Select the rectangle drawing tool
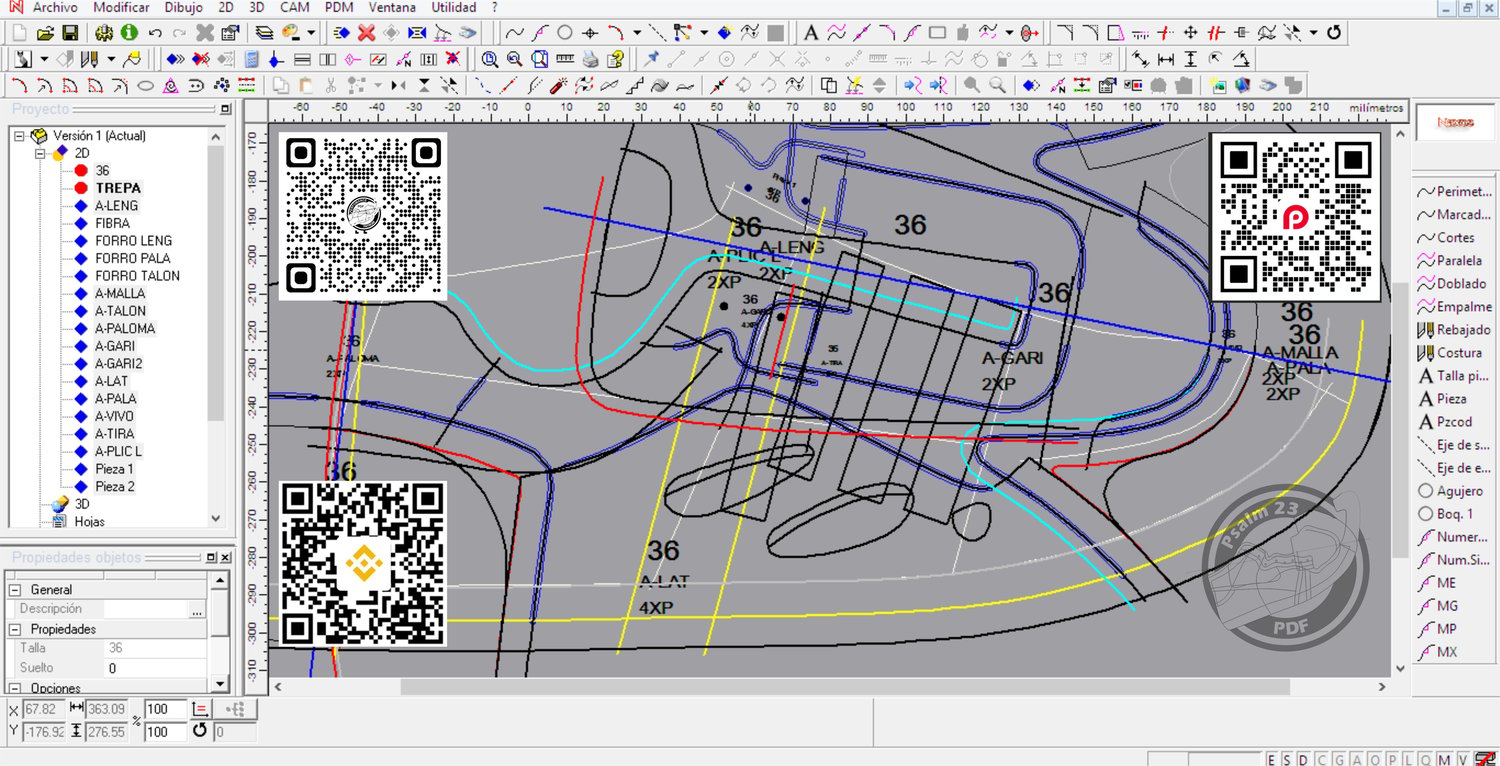Screen dimensions: 1500x766 (937, 33)
